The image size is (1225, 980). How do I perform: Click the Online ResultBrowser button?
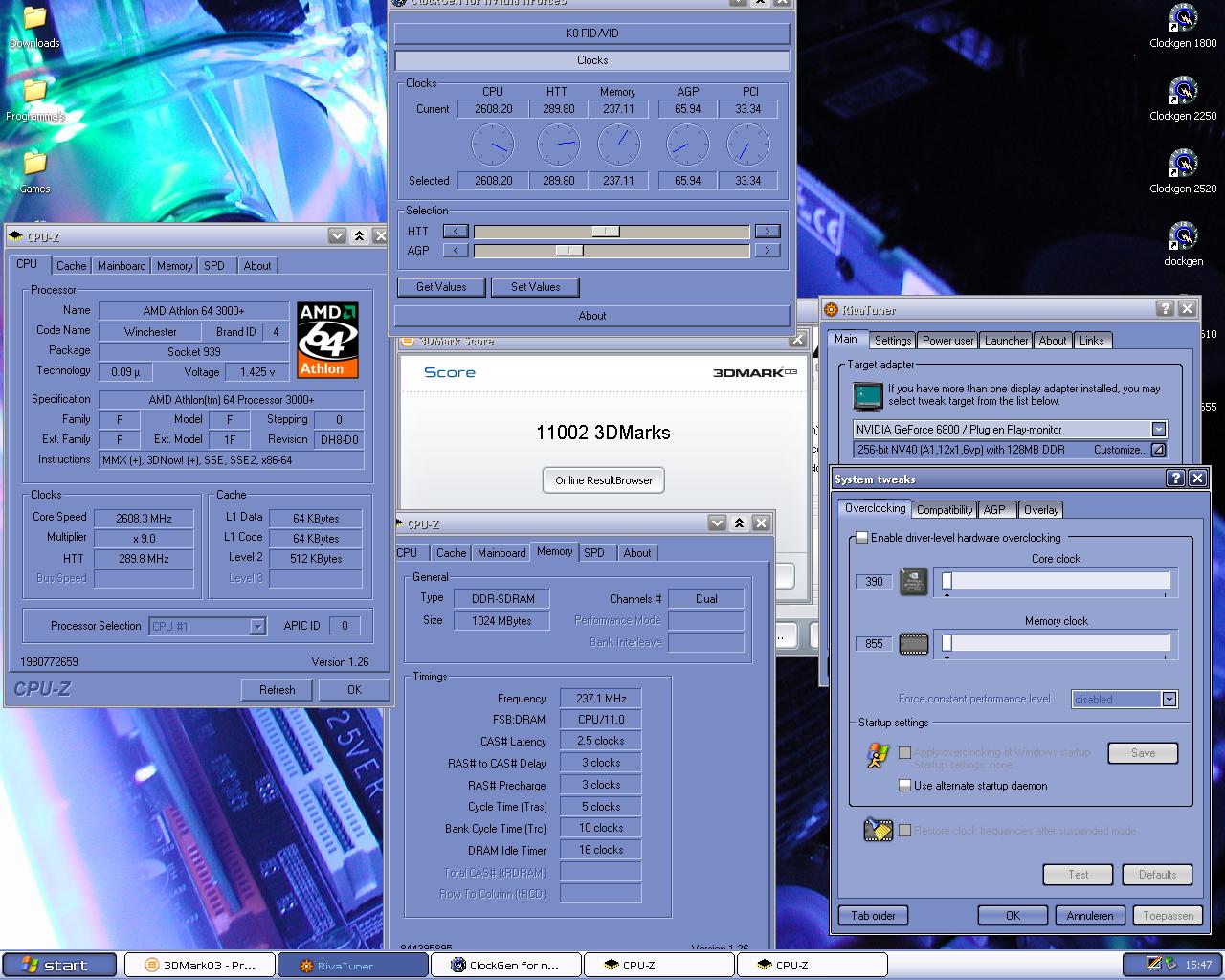(x=603, y=480)
